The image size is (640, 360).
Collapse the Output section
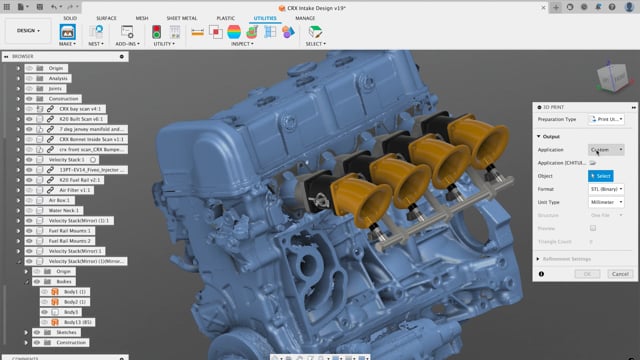[538, 136]
